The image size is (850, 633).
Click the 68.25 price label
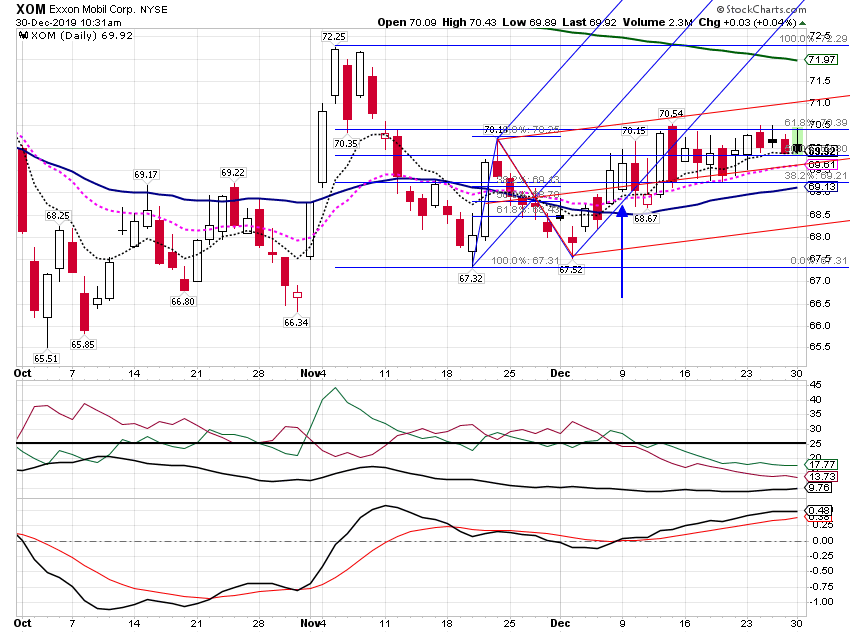[x=57, y=216]
